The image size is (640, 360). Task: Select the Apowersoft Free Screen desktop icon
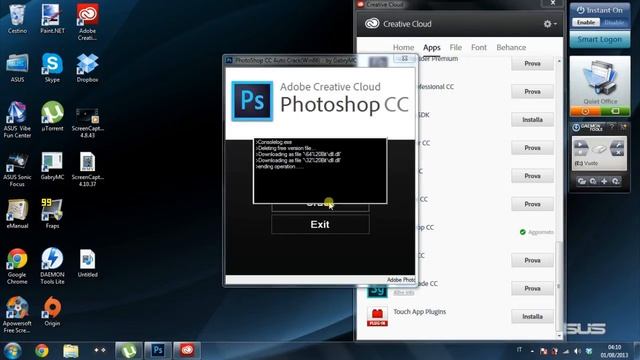tap(17, 314)
